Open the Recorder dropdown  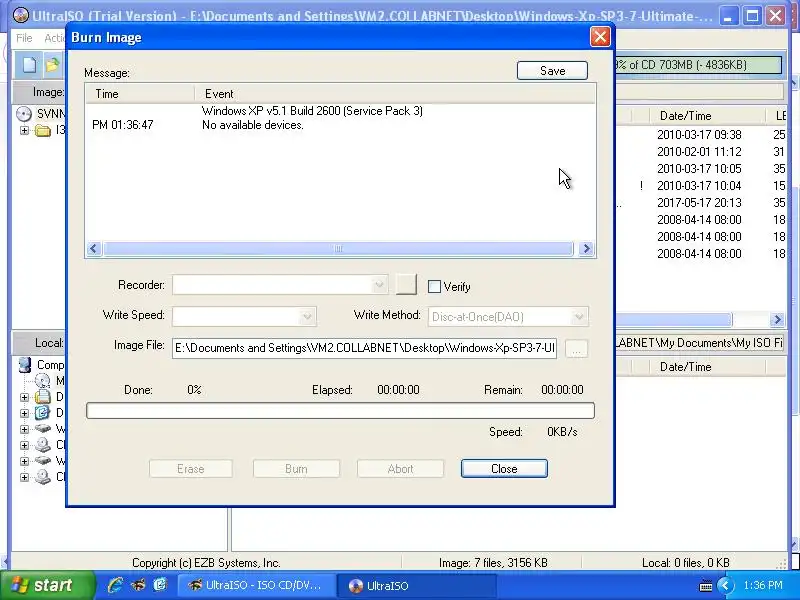[379, 285]
